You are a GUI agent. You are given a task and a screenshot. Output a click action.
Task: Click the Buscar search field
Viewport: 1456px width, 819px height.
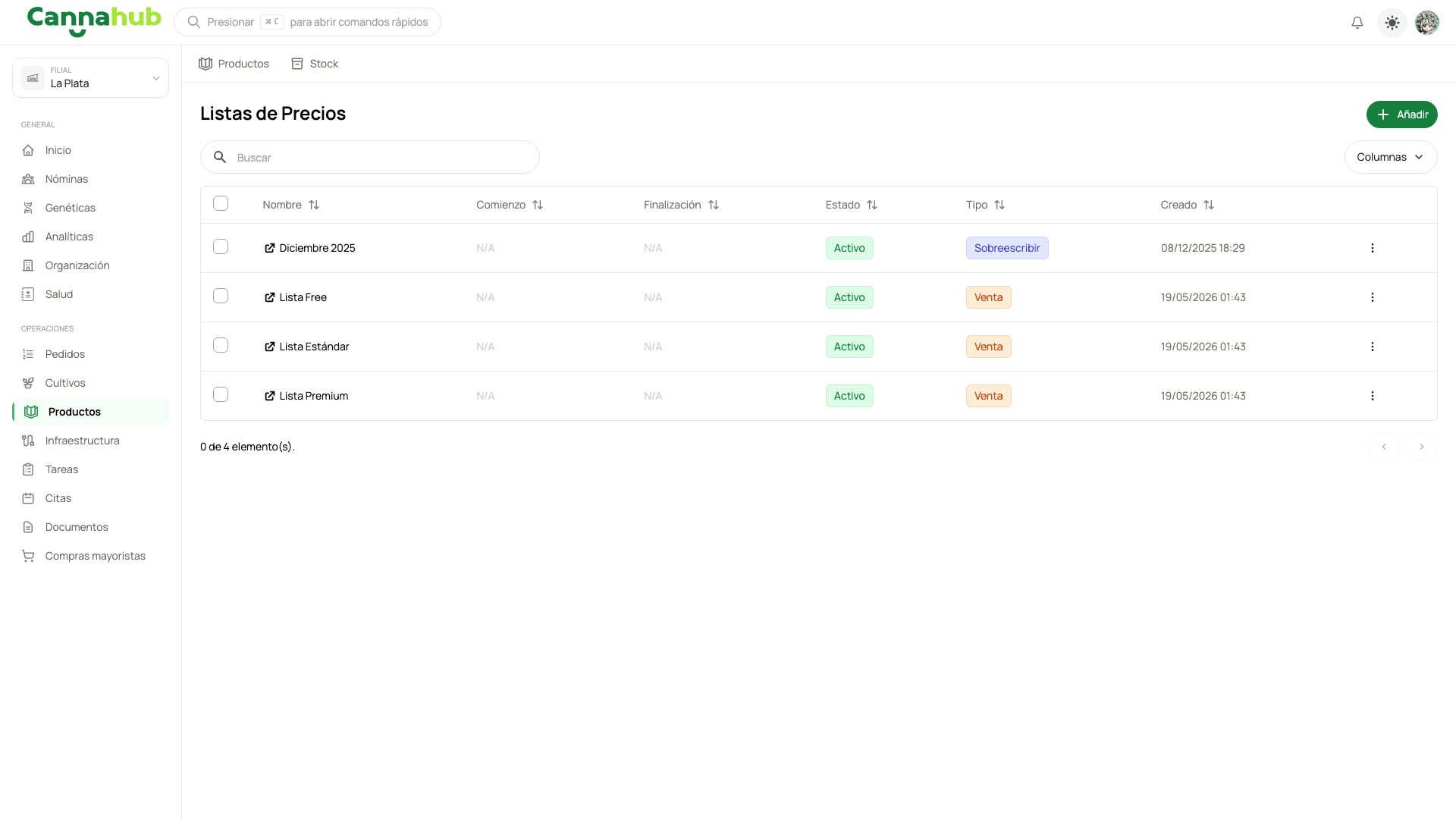370,157
